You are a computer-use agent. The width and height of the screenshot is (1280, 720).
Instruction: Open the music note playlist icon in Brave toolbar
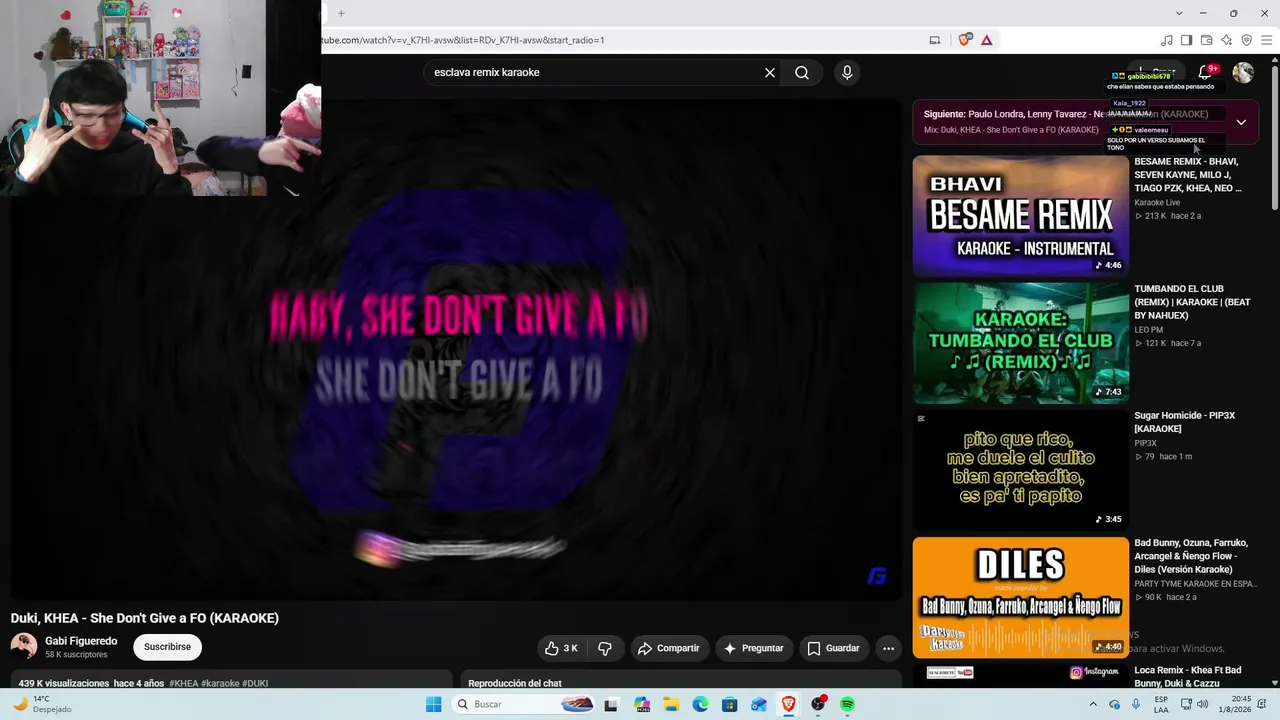(1167, 40)
